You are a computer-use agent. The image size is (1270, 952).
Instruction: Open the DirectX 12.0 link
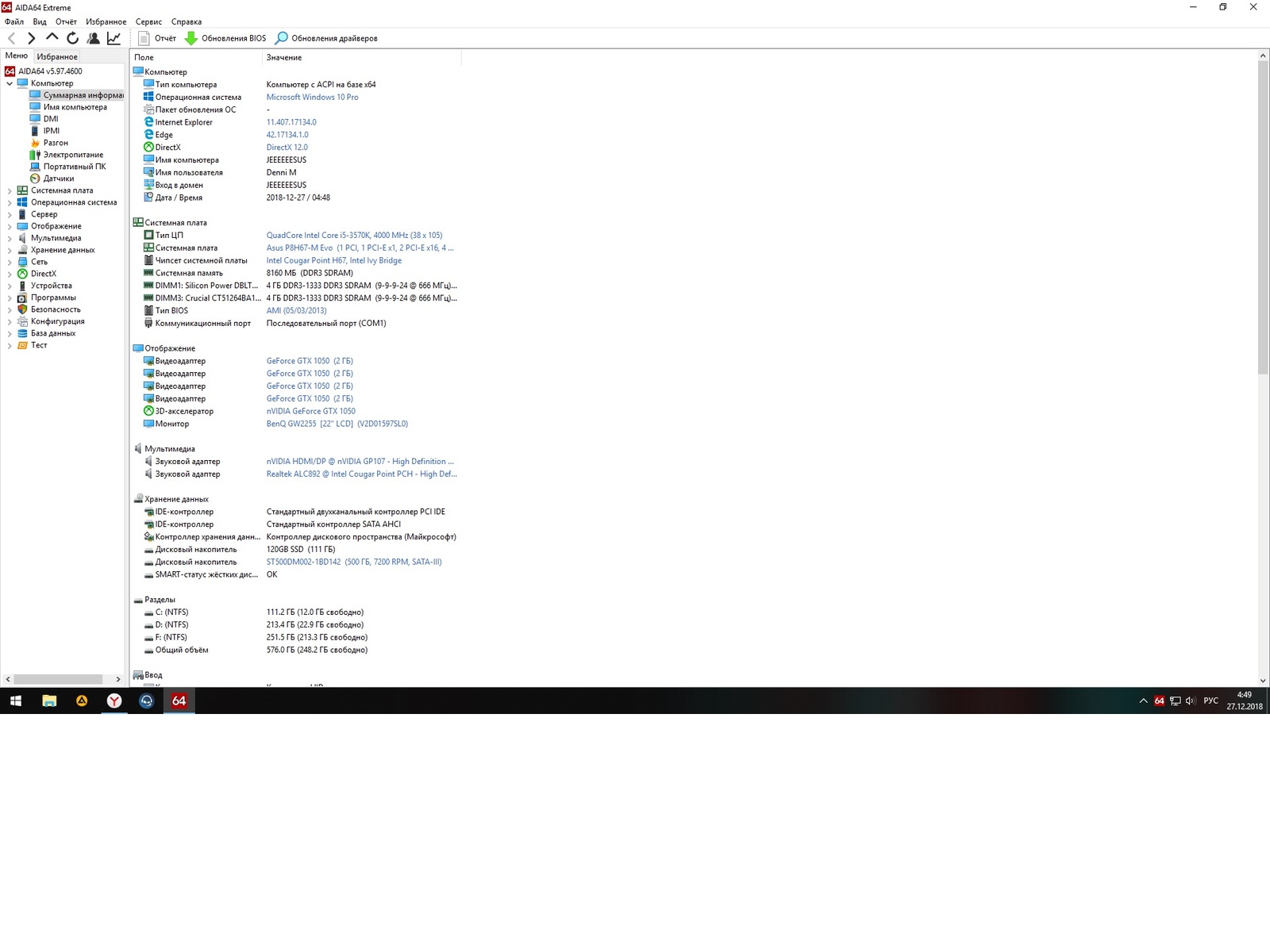287,148
